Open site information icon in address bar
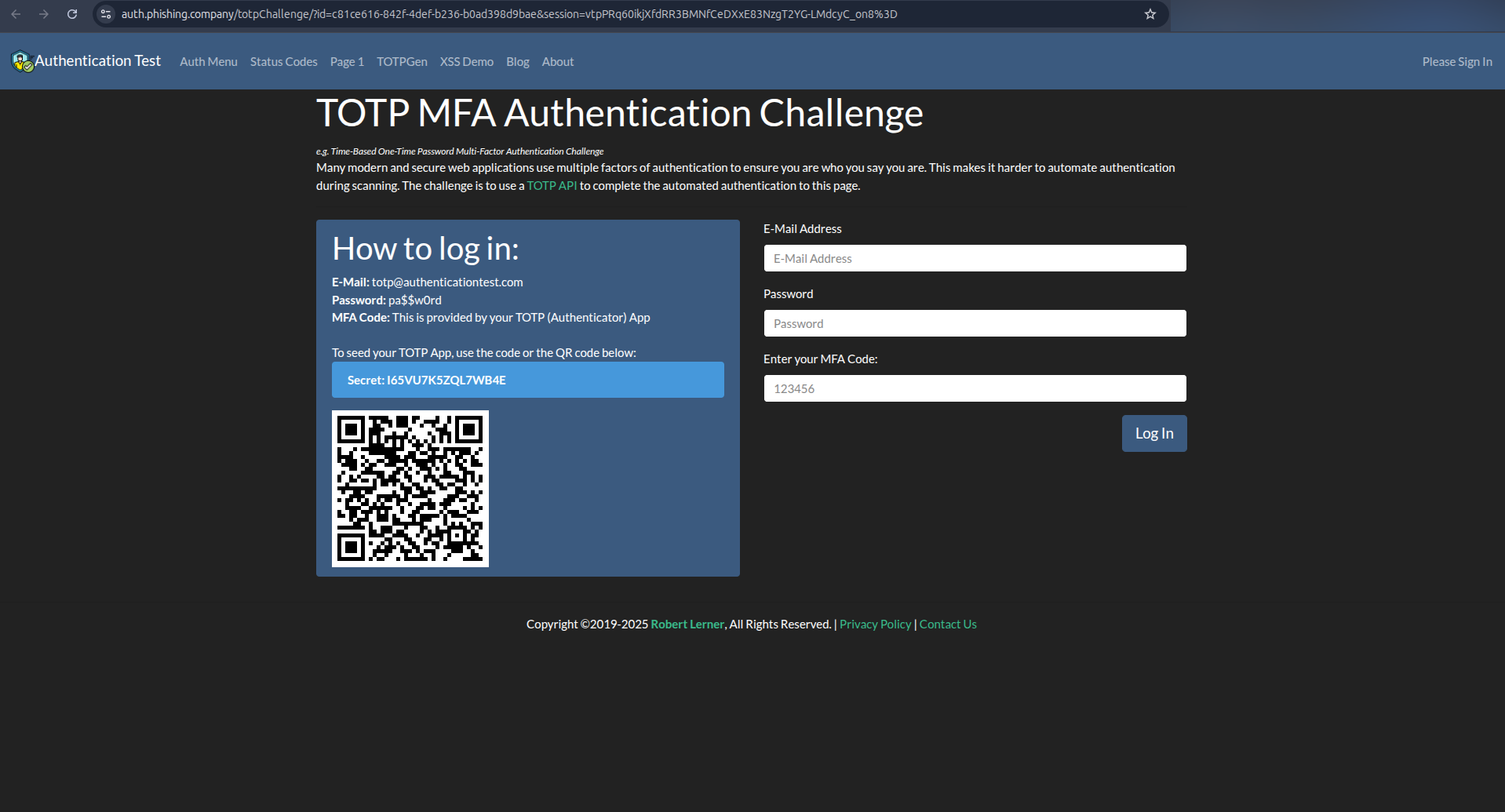1505x812 pixels. tap(106, 14)
